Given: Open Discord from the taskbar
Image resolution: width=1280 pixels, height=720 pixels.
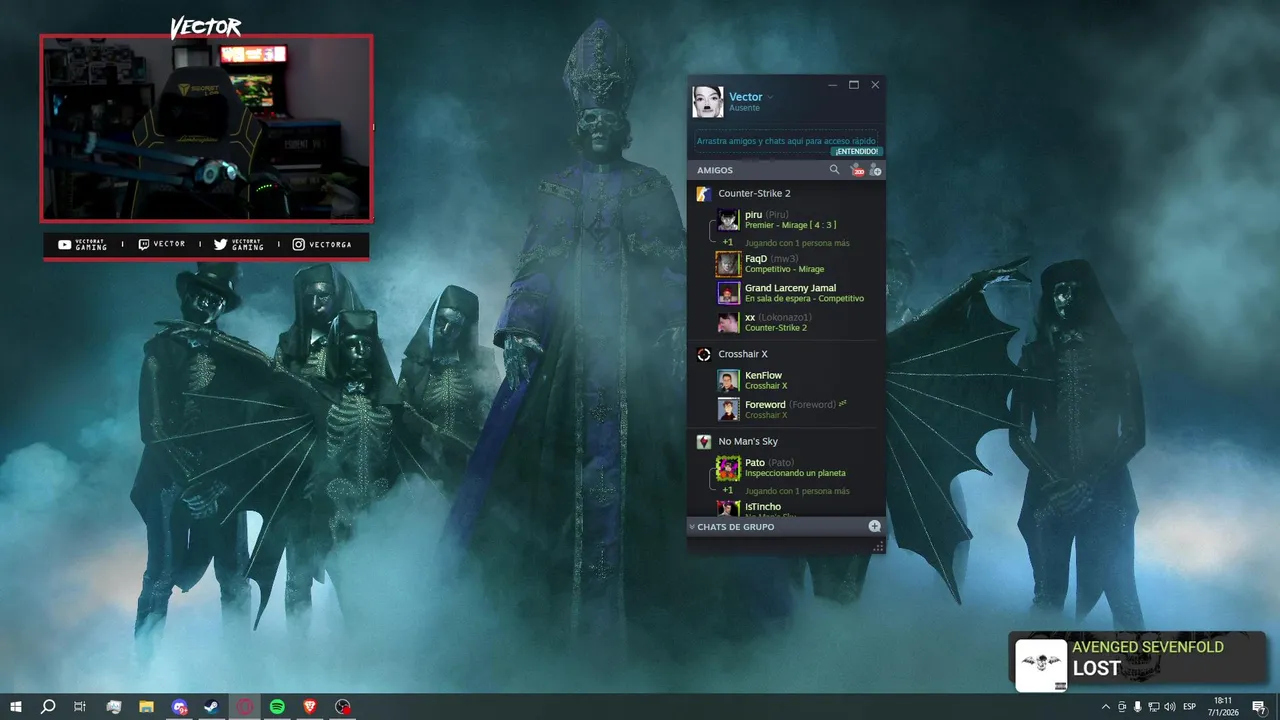Looking at the screenshot, I should click(x=179, y=707).
